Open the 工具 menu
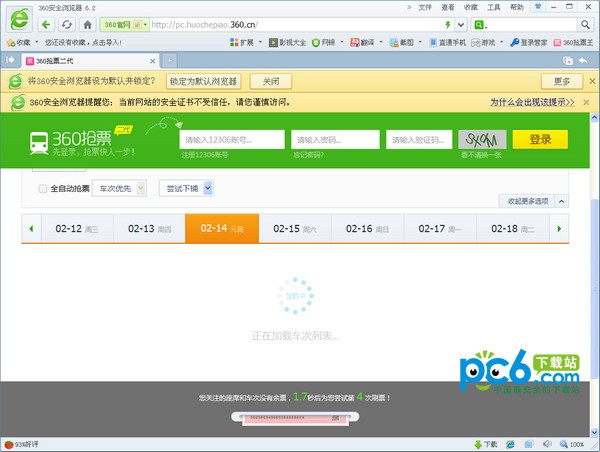The image size is (600, 452). point(494,7)
